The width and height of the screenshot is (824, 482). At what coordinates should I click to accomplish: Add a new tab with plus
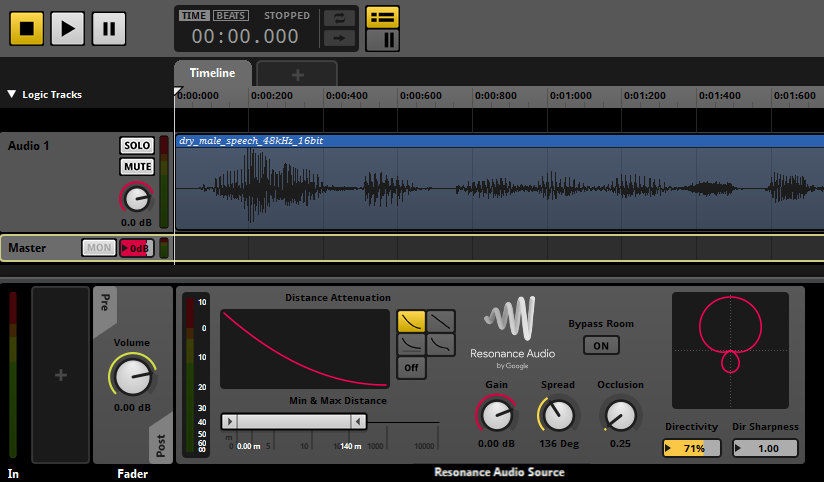click(297, 74)
